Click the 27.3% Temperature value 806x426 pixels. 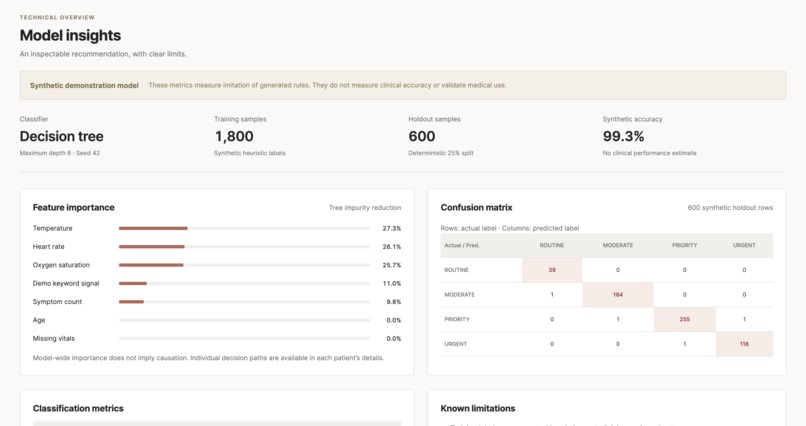tap(392, 228)
